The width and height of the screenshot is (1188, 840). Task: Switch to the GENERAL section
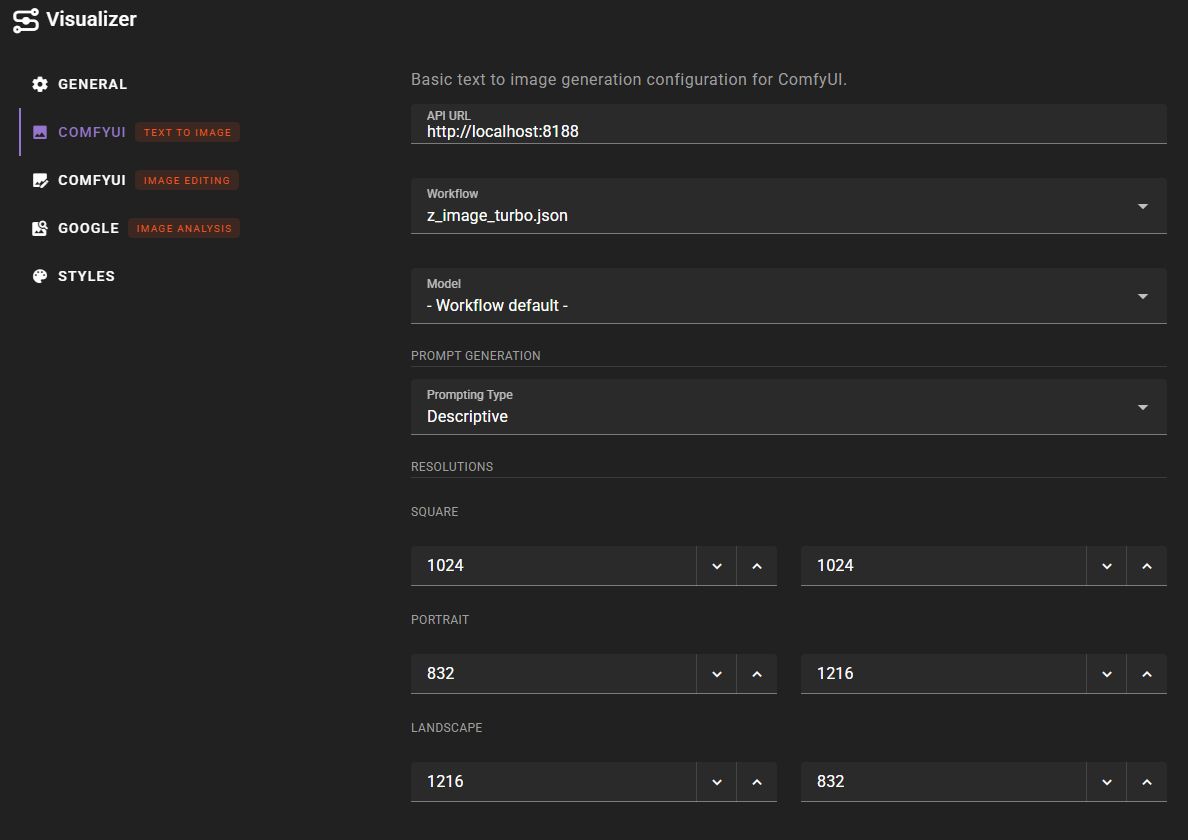click(x=92, y=84)
